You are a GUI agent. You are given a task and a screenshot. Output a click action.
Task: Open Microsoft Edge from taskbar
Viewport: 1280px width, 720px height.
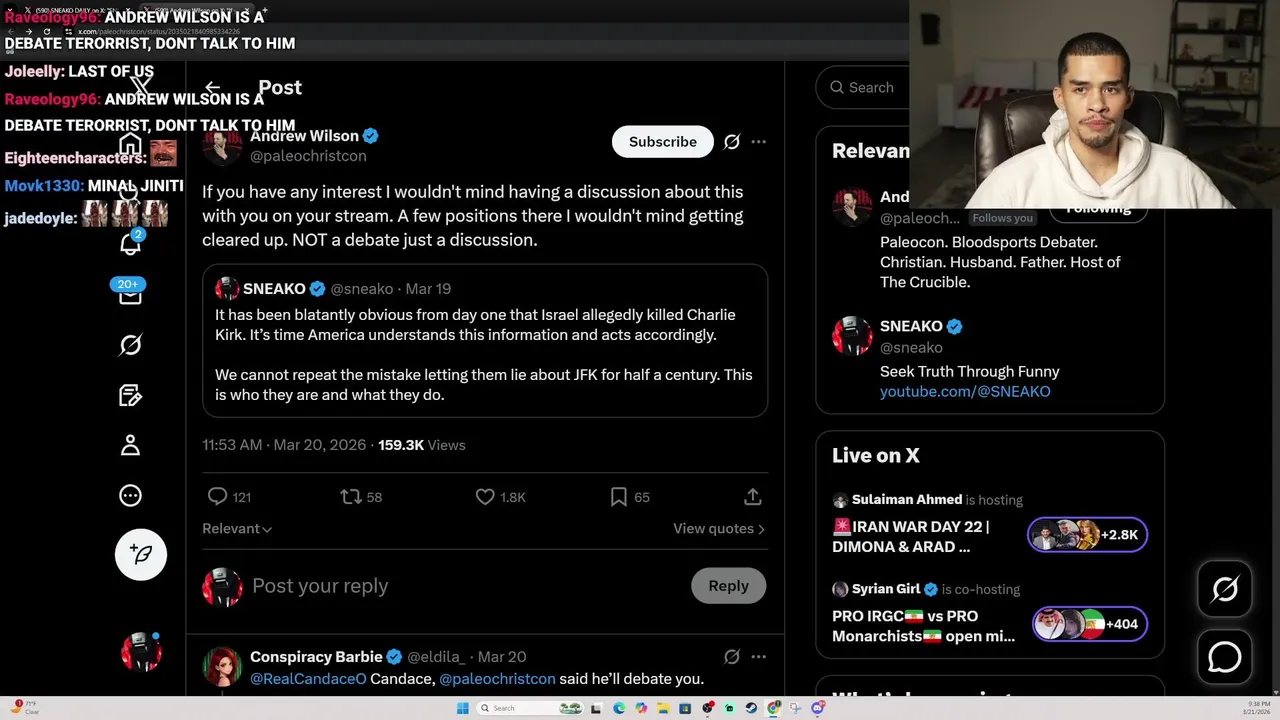619,708
